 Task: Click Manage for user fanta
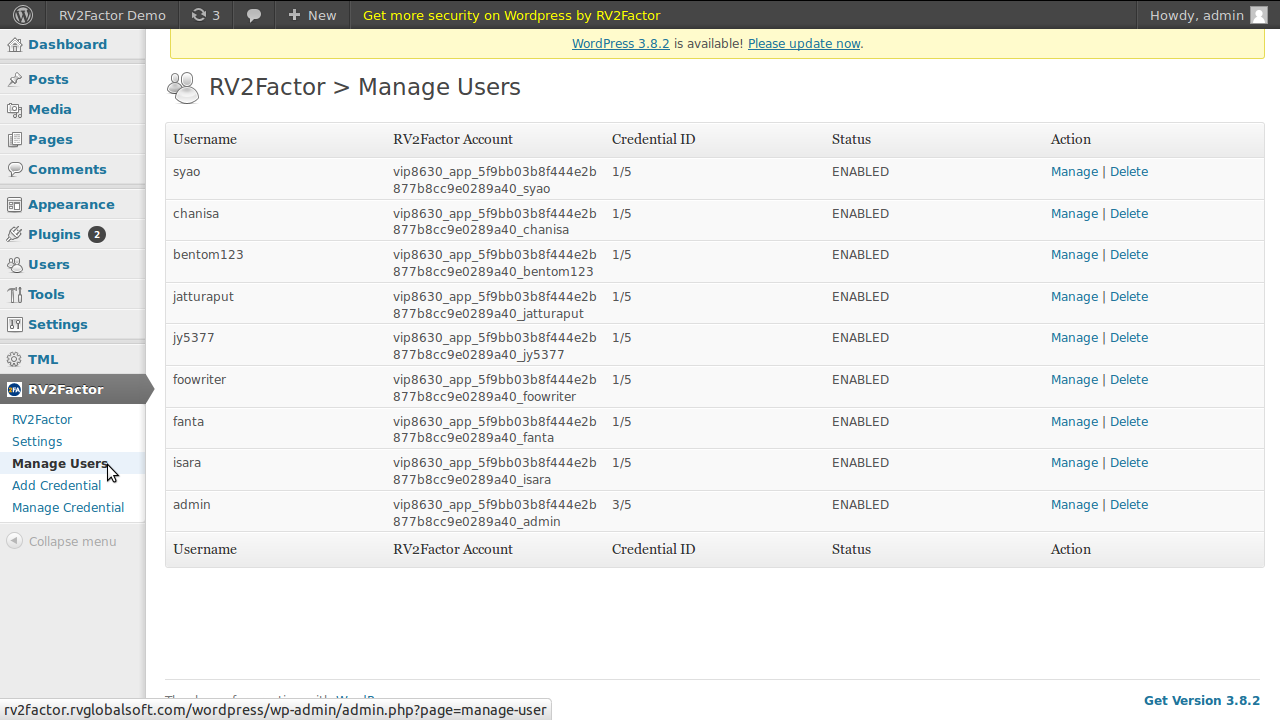tap(1074, 422)
